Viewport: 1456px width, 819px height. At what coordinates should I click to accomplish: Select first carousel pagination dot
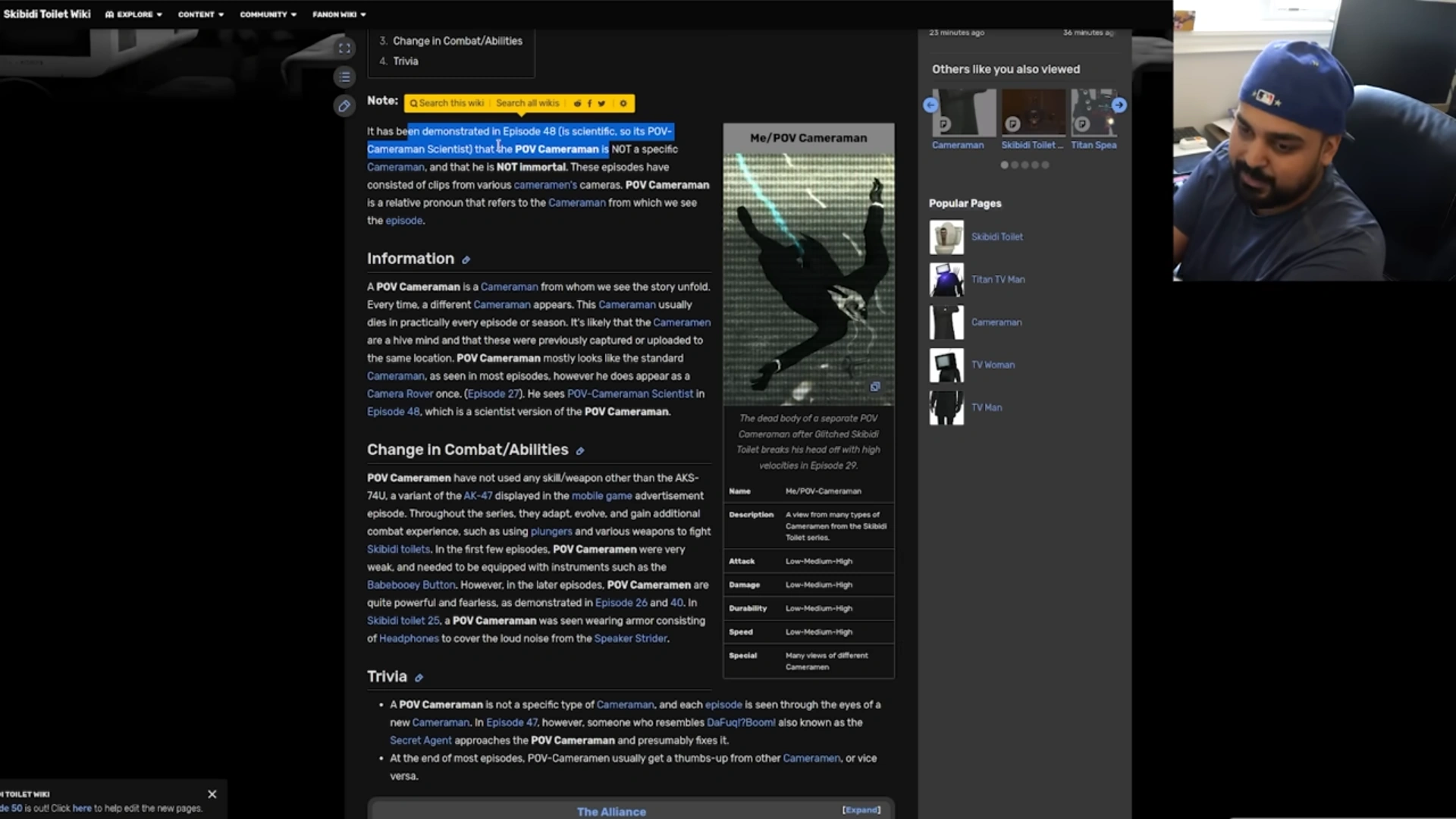tap(1005, 165)
